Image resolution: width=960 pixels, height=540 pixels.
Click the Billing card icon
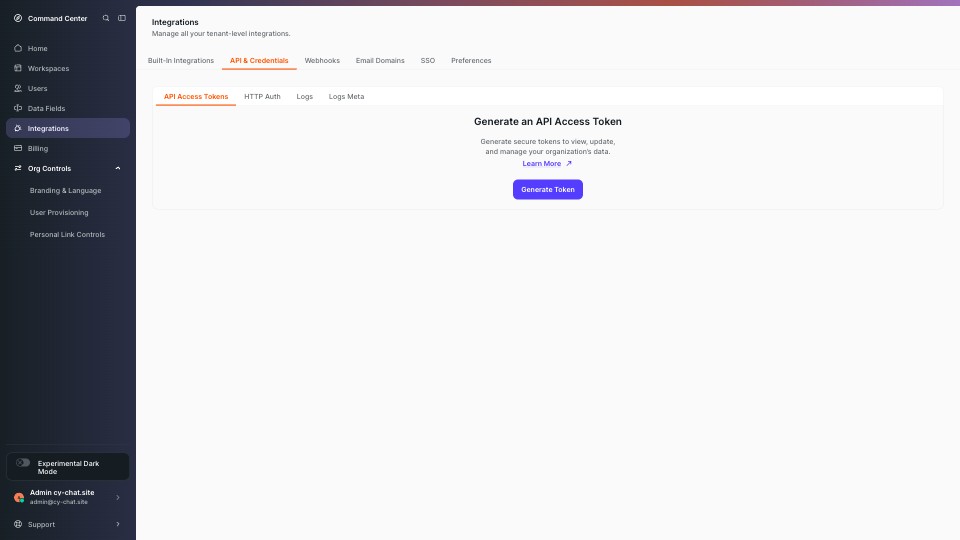click(x=18, y=148)
